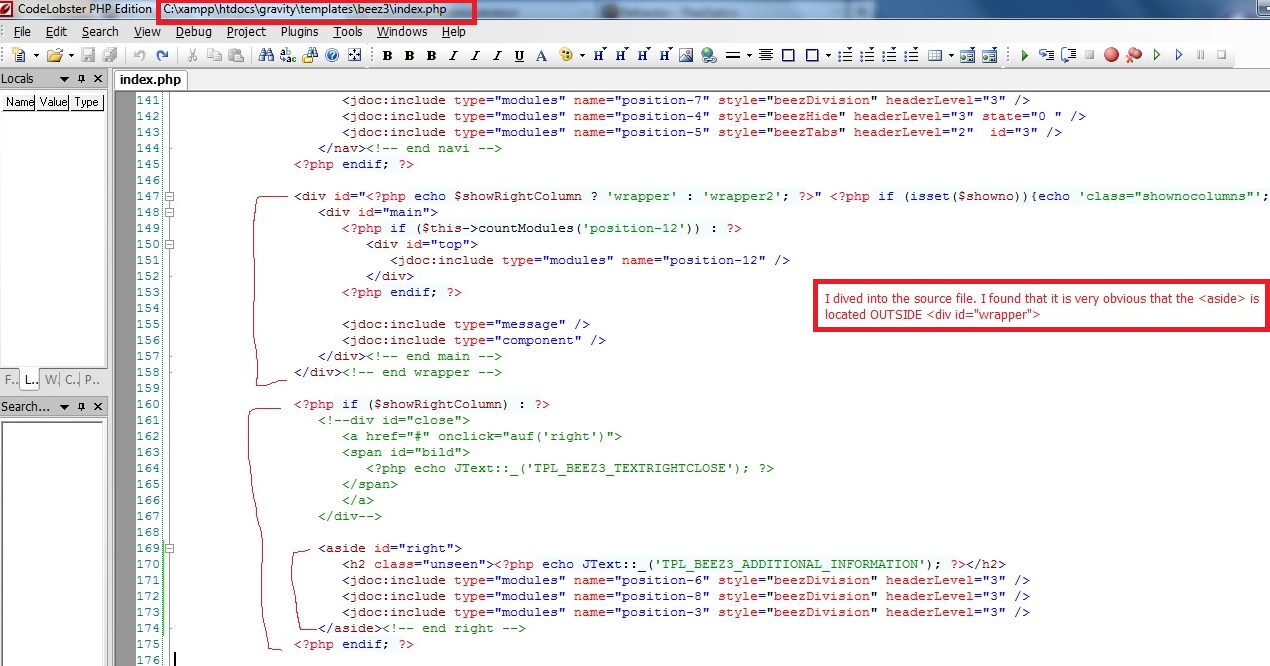This screenshot has width=1270, height=666.
Task: Click the Value column header in Locals
Action: 53,102
